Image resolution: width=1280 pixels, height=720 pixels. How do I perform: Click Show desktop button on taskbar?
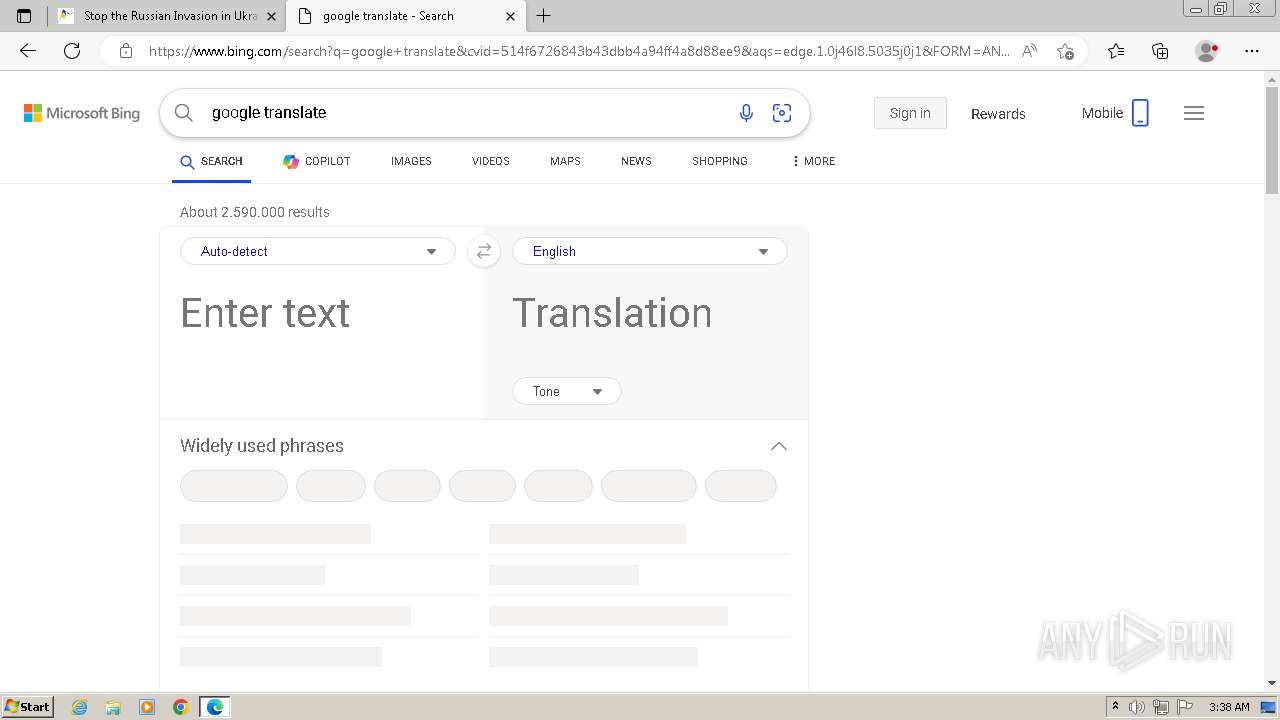1269,707
